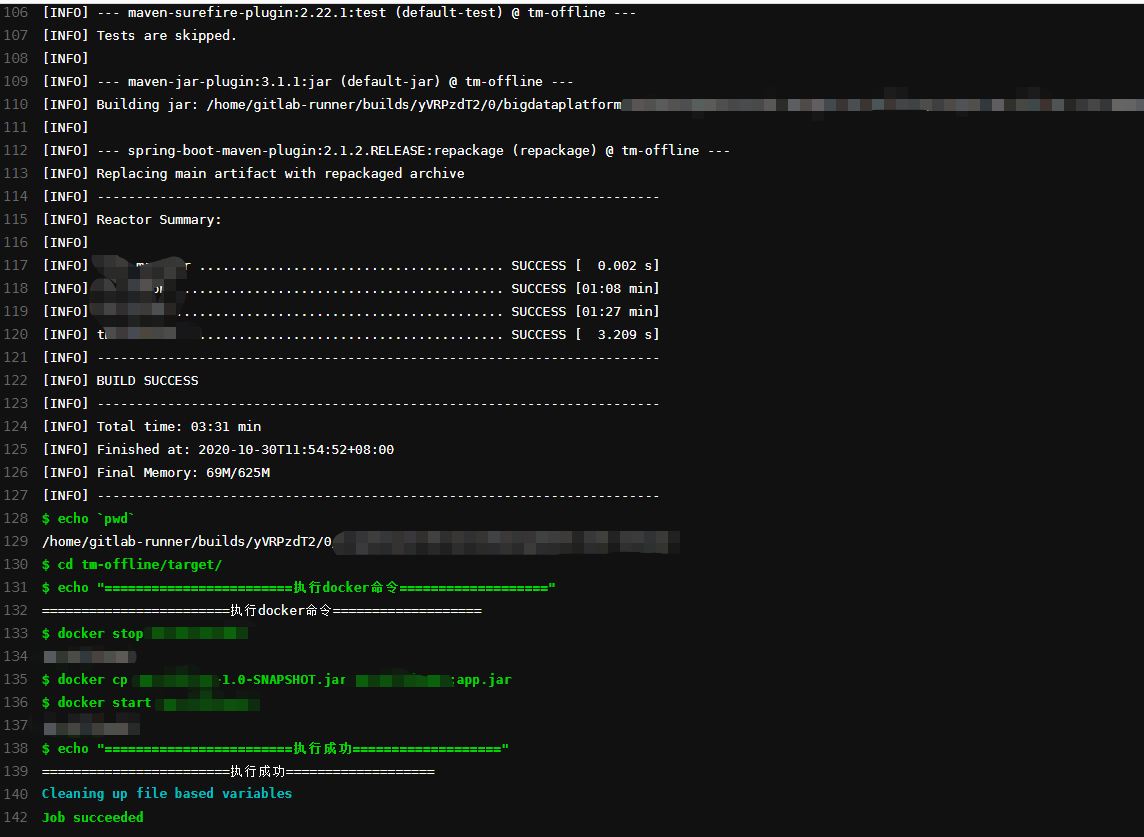Screen dimensions: 1144x837
Task: Click line number 142 beside Job succeeded
Action: [x=17, y=817]
